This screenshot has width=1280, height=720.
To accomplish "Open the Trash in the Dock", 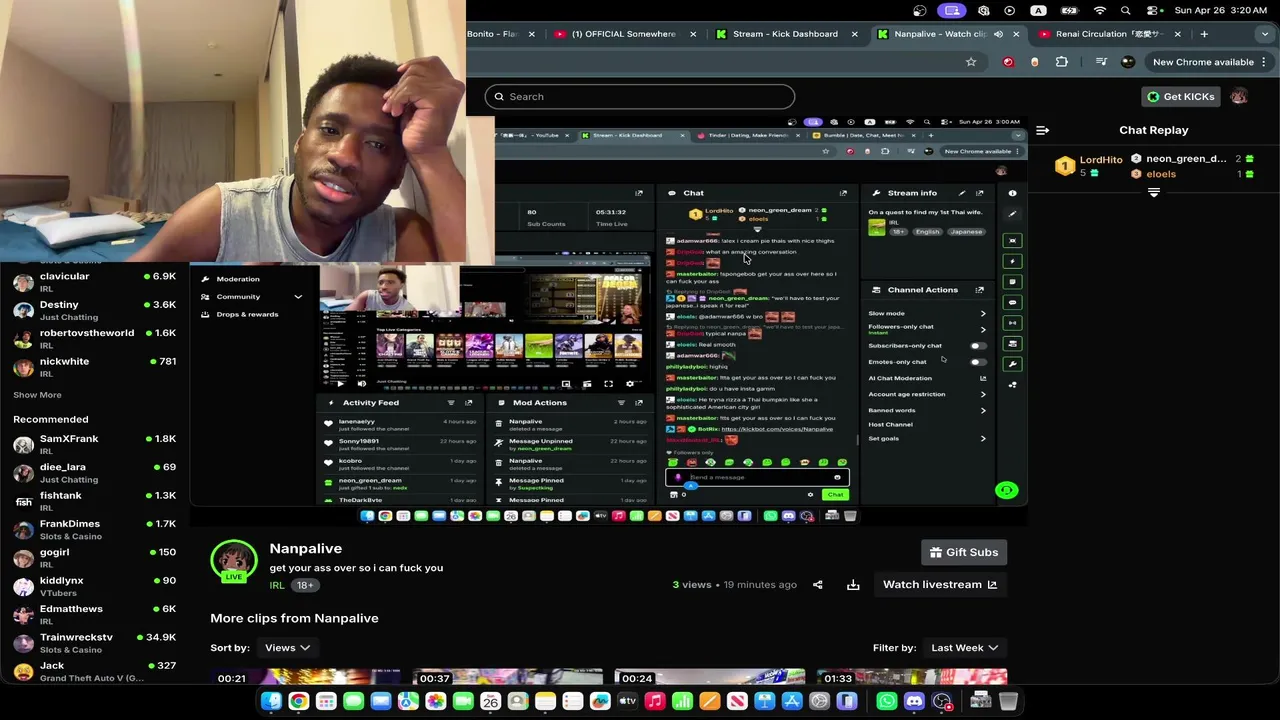I will [x=1008, y=702].
